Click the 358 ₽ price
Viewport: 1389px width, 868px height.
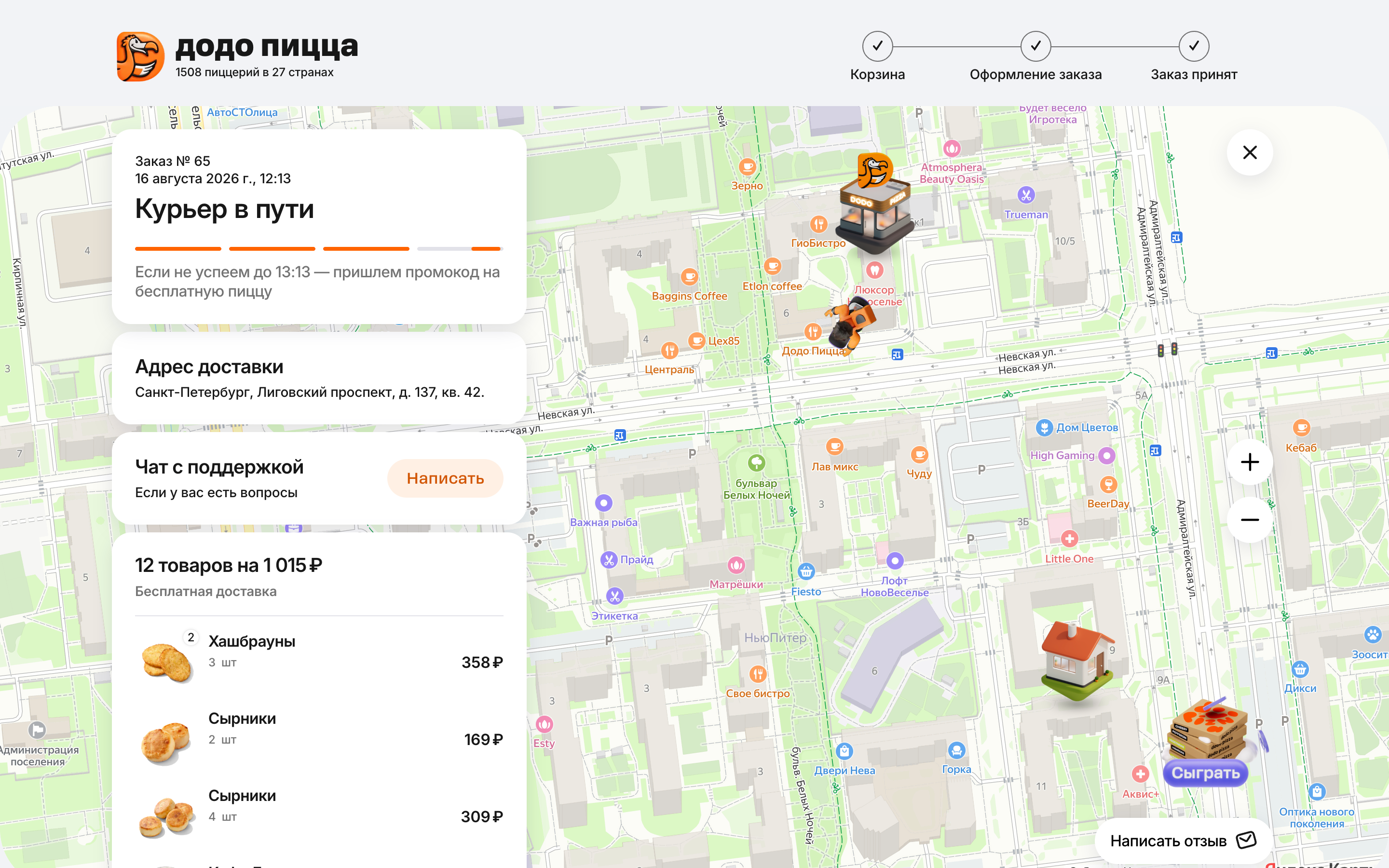pyautogui.click(x=482, y=662)
